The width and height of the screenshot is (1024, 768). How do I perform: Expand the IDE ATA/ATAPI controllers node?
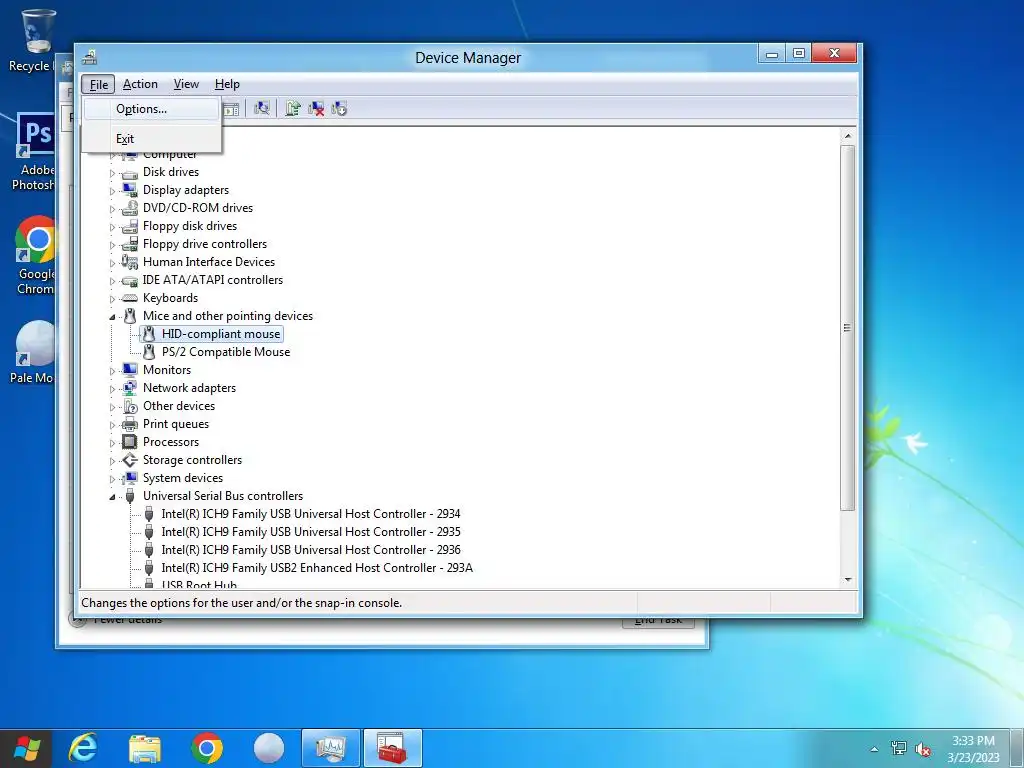pyautogui.click(x=112, y=281)
